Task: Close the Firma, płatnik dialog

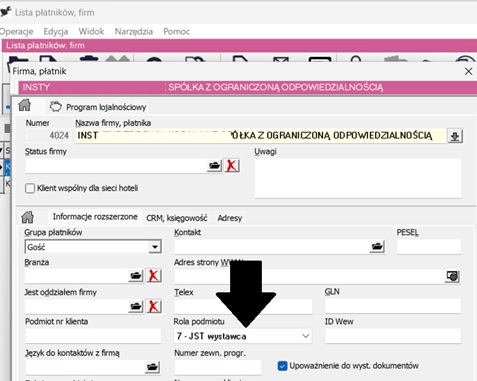Action: pyautogui.click(x=468, y=71)
